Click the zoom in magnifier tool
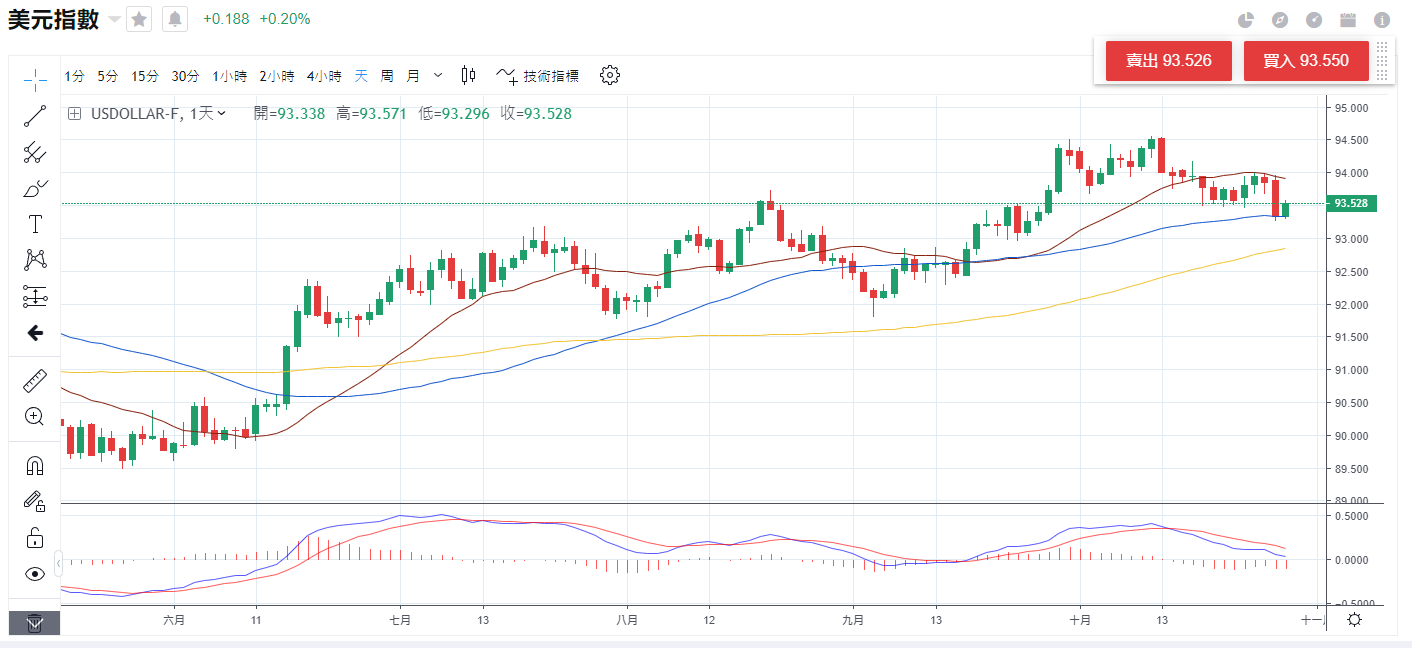The image size is (1412, 648). (35, 417)
